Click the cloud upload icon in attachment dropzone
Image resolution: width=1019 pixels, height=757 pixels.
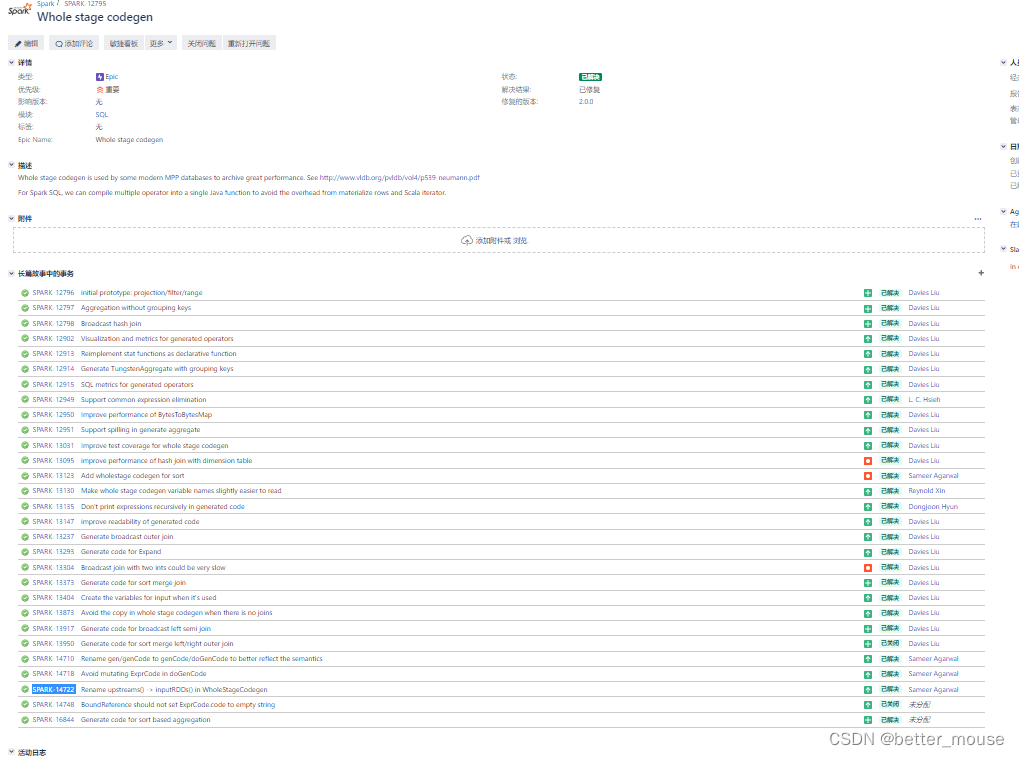(x=467, y=240)
